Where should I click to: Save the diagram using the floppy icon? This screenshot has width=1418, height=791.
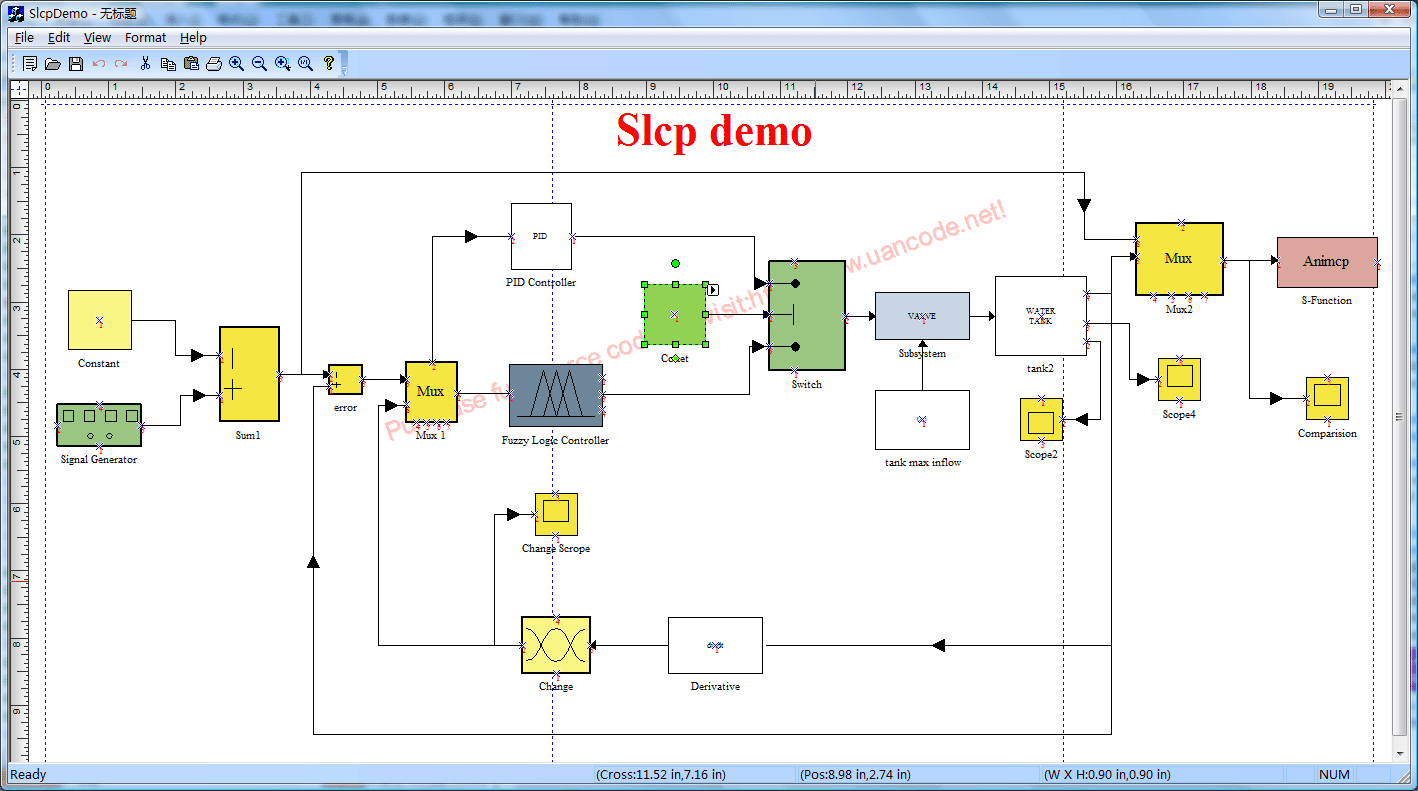pos(76,64)
